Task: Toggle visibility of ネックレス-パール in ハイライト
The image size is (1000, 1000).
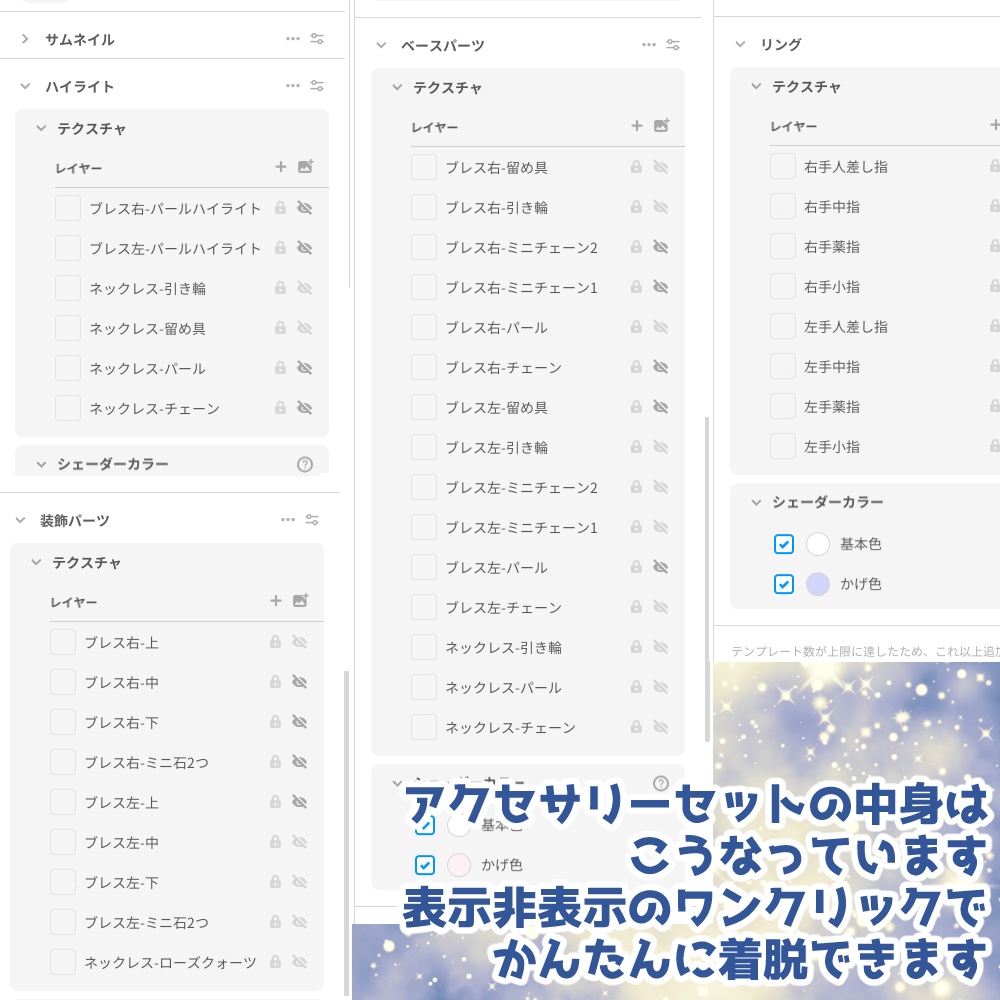Action: 304,368
